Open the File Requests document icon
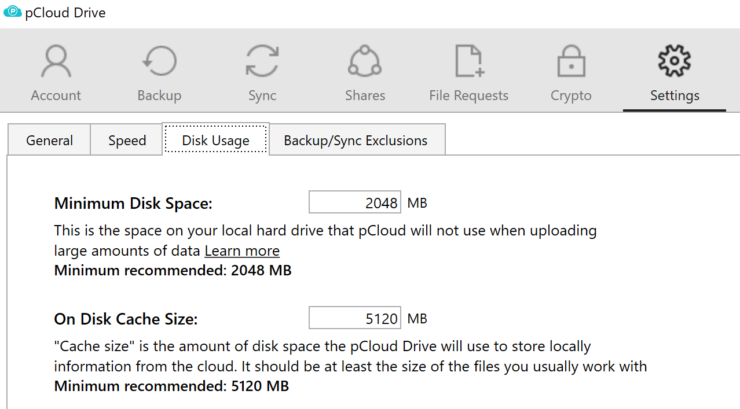 pos(469,61)
